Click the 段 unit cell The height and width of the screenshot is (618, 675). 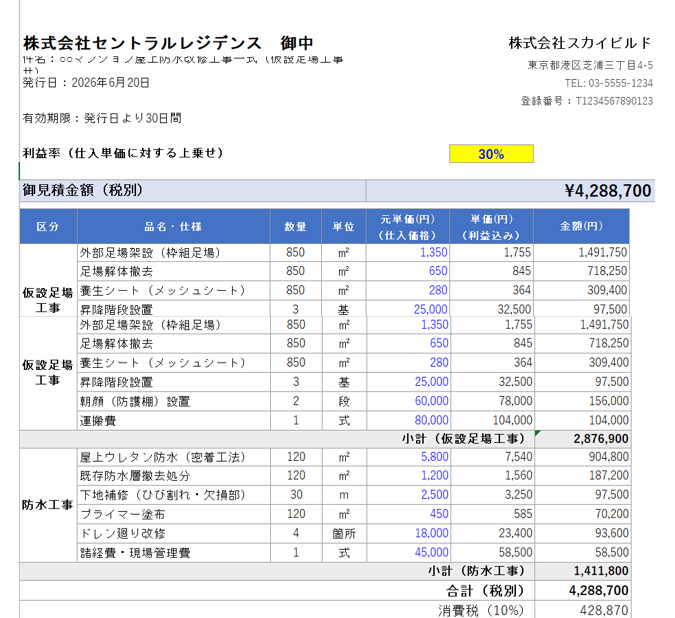[344, 401]
